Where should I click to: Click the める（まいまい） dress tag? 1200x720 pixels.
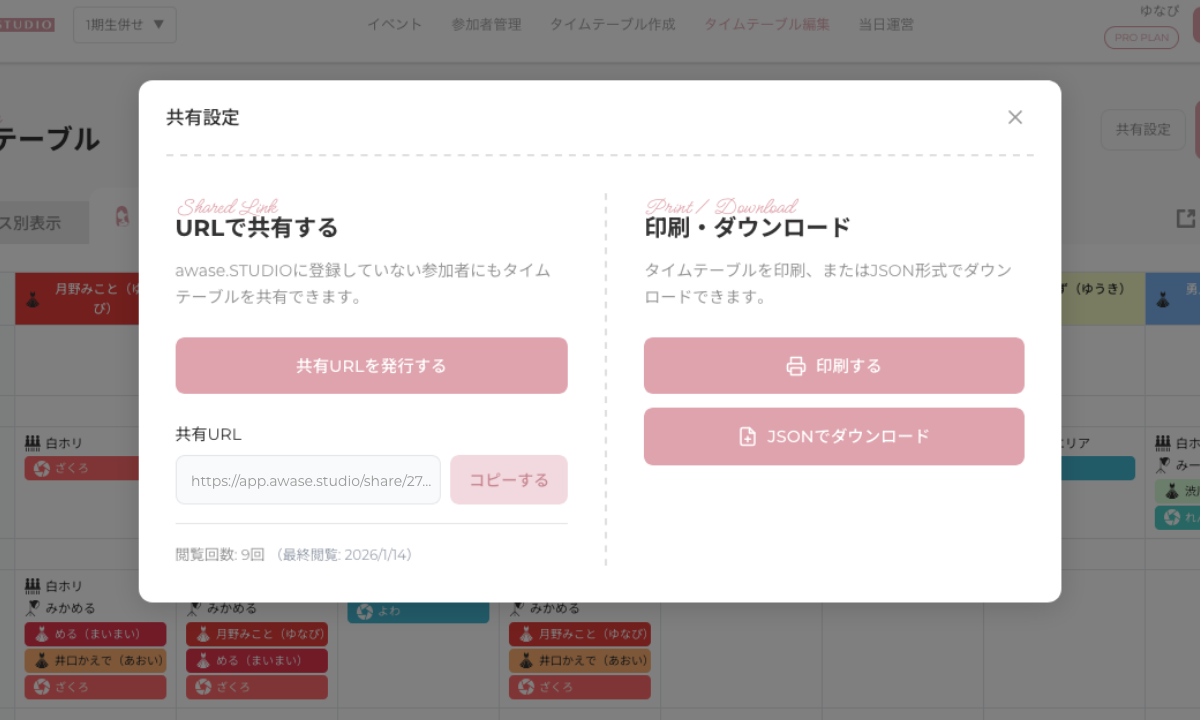(x=95, y=634)
